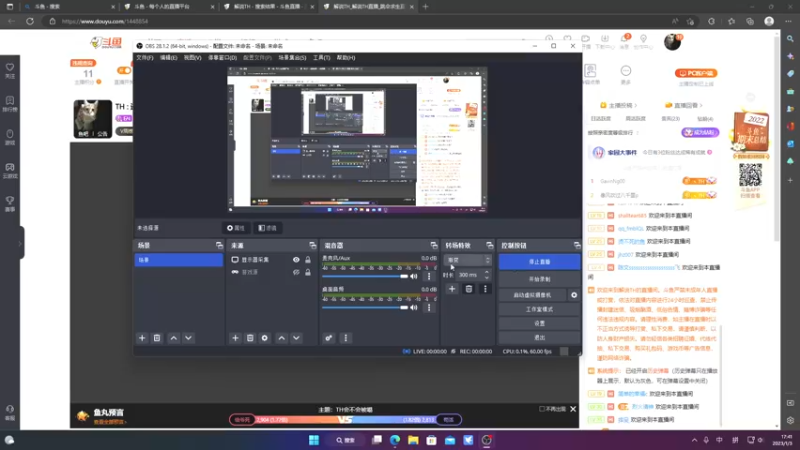
Task: Click the OBS Studio taskbar icon
Action: click(x=487, y=440)
